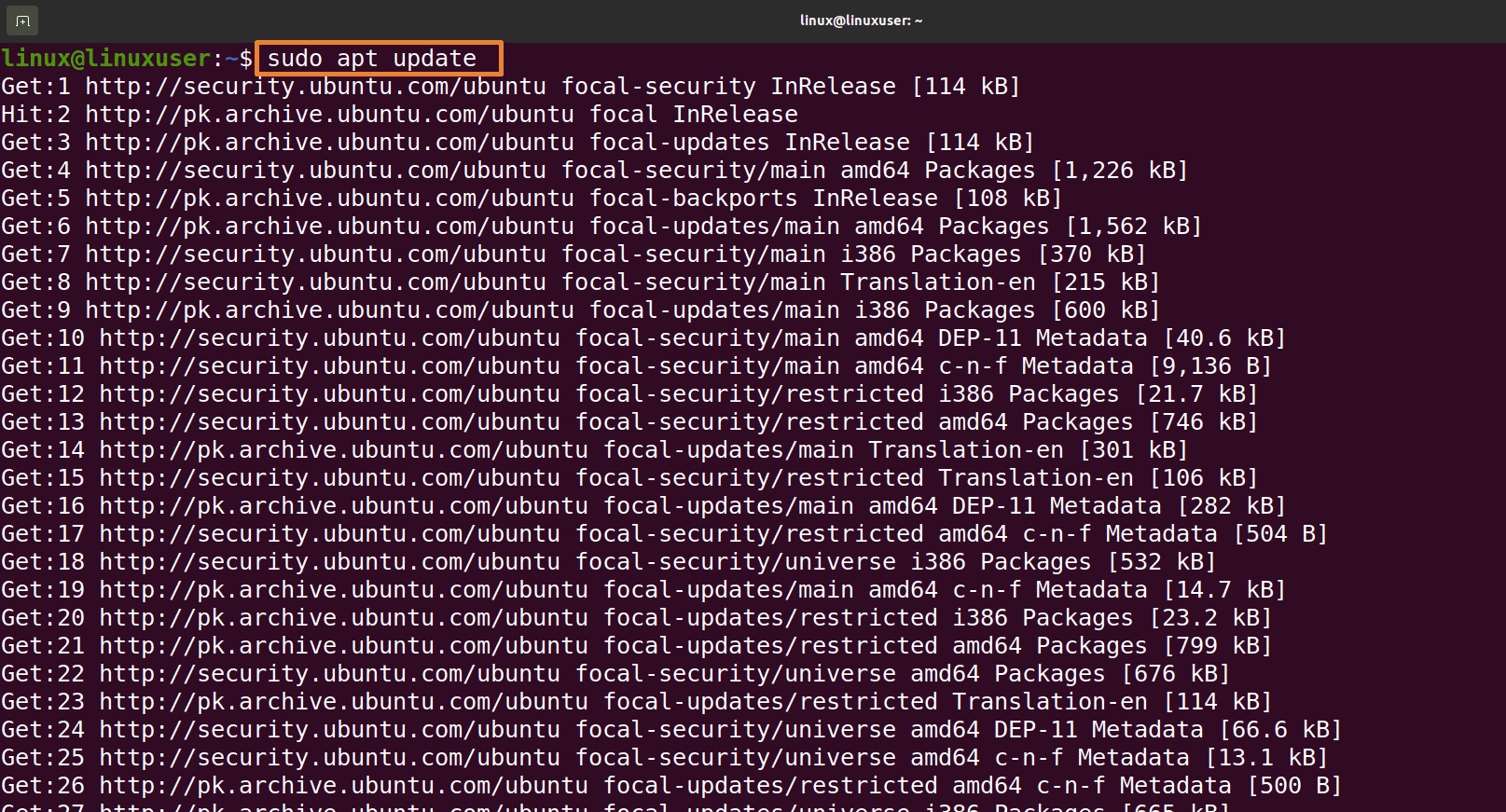Click the 'Get:21' restricted amd64 799 kB line
This screenshot has height=812, width=1506.
pos(637,646)
